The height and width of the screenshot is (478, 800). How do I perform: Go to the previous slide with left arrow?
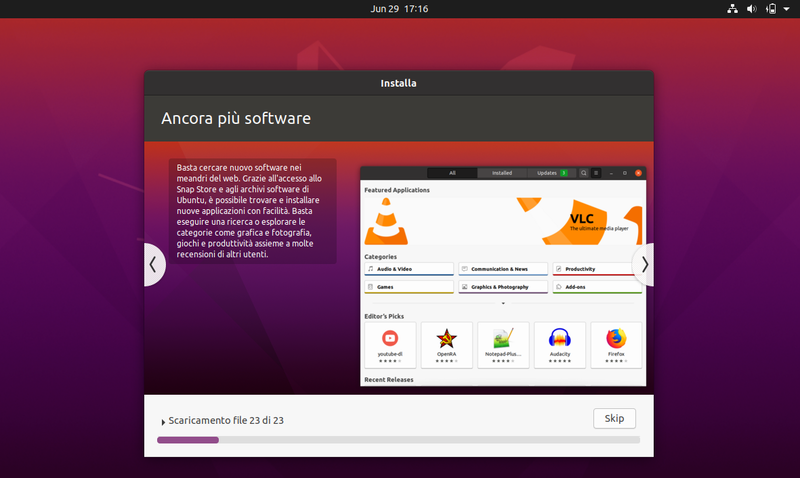153,264
